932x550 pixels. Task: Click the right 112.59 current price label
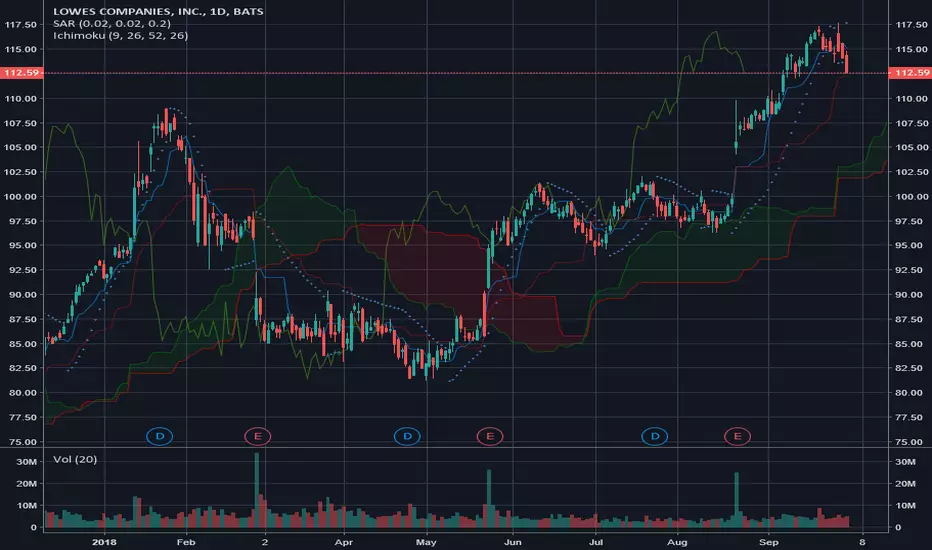(x=910, y=73)
